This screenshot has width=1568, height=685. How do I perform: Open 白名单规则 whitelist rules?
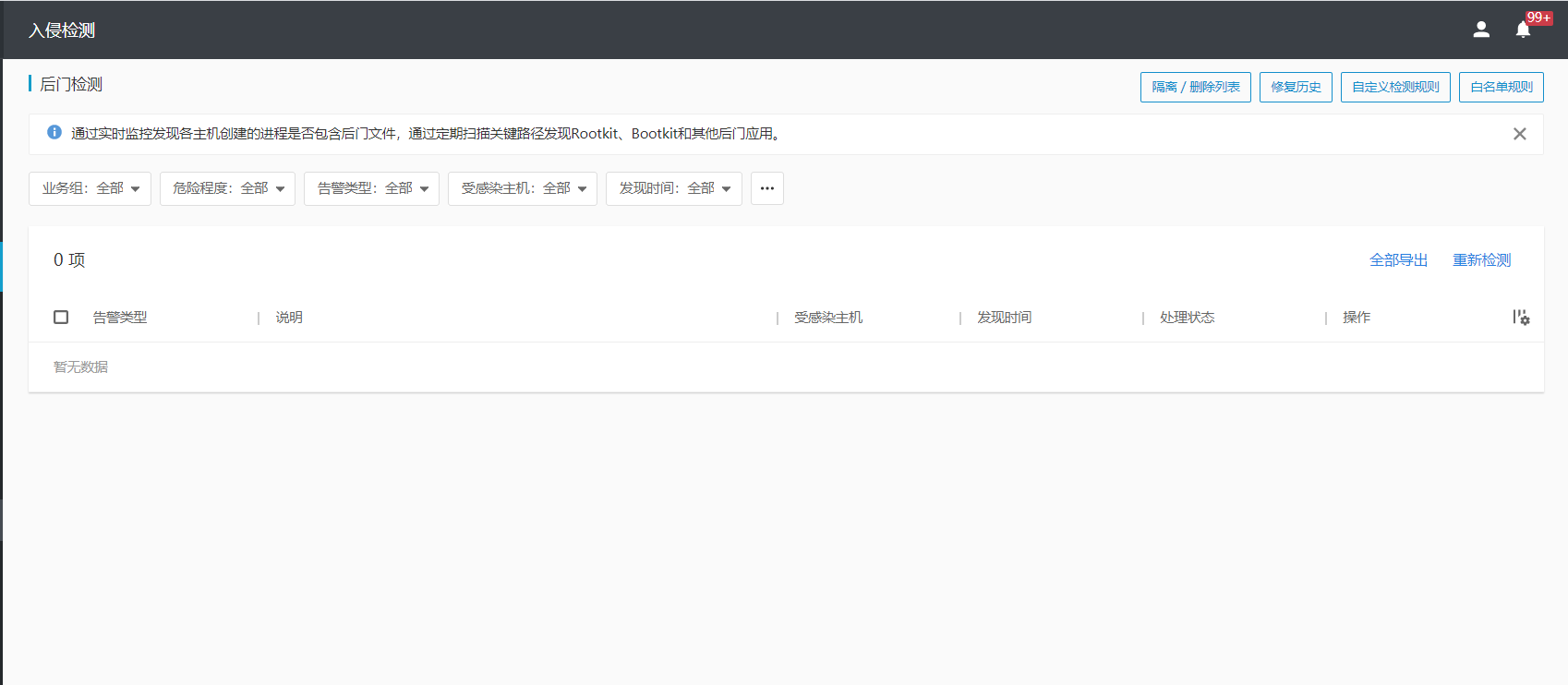(1501, 87)
